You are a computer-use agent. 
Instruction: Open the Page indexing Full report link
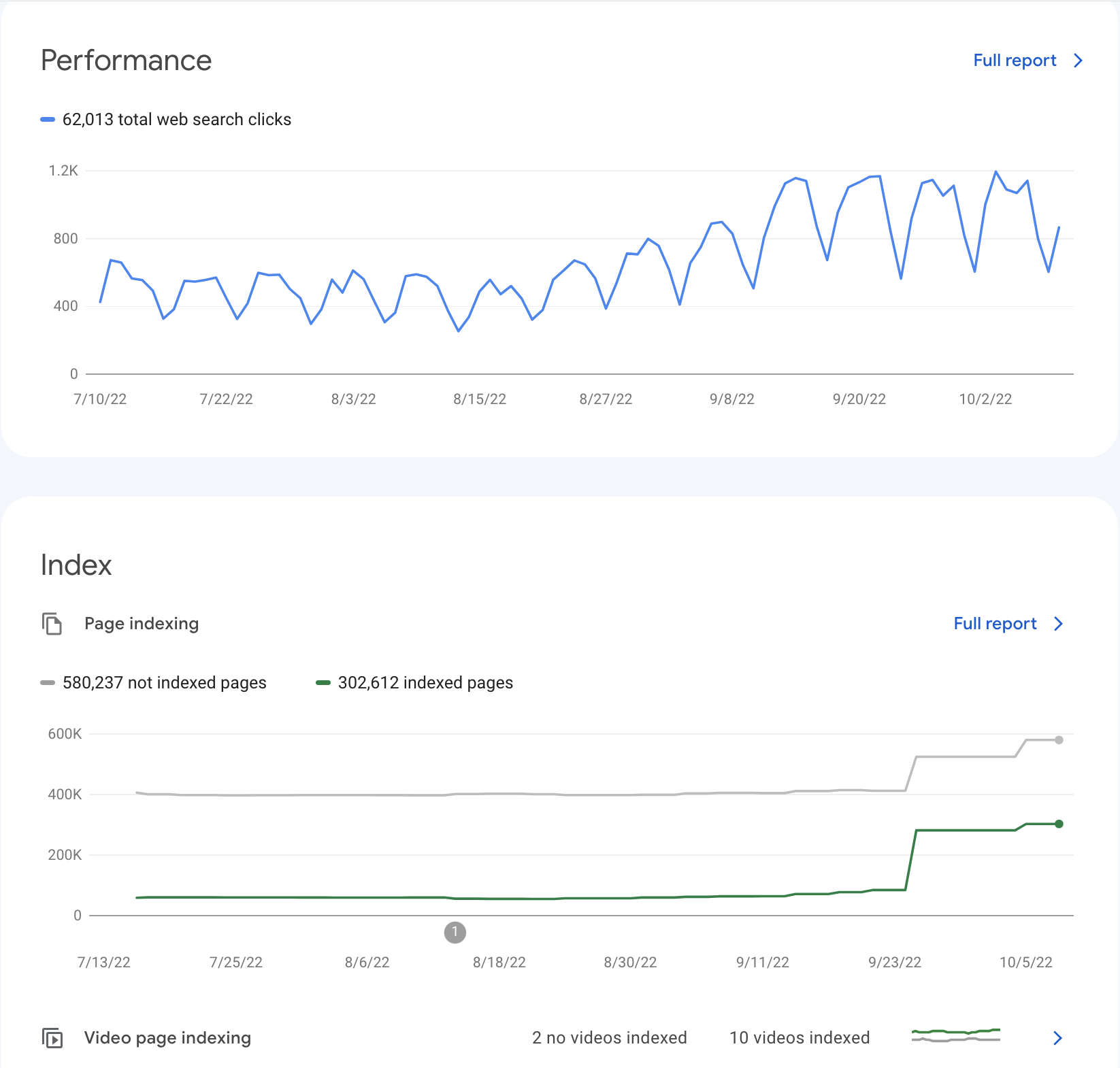click(x=995, y=624)
